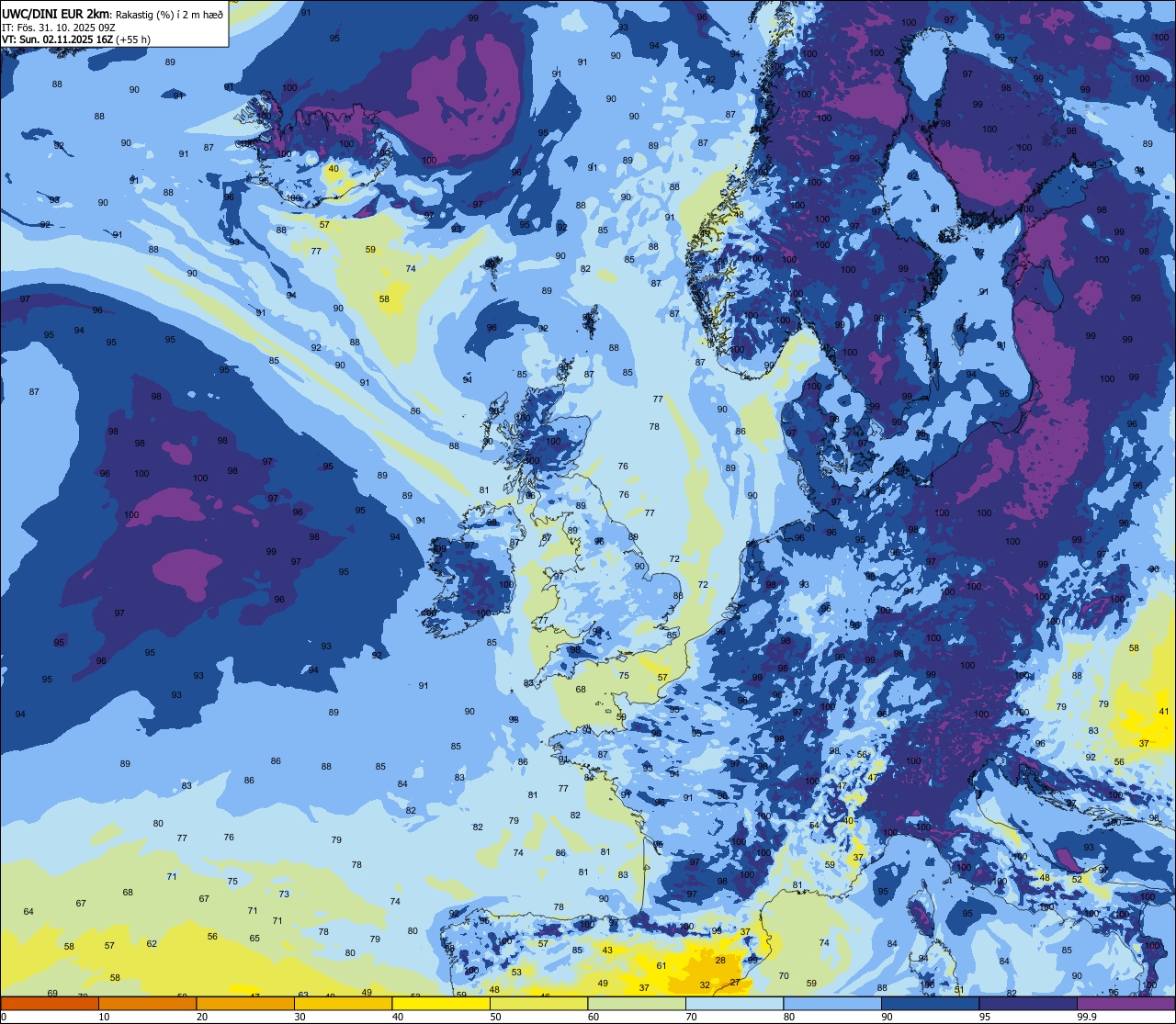
Task: Click the '50' tick label under legend bar
Action: pyautogui.click(x=495, y=1017)
